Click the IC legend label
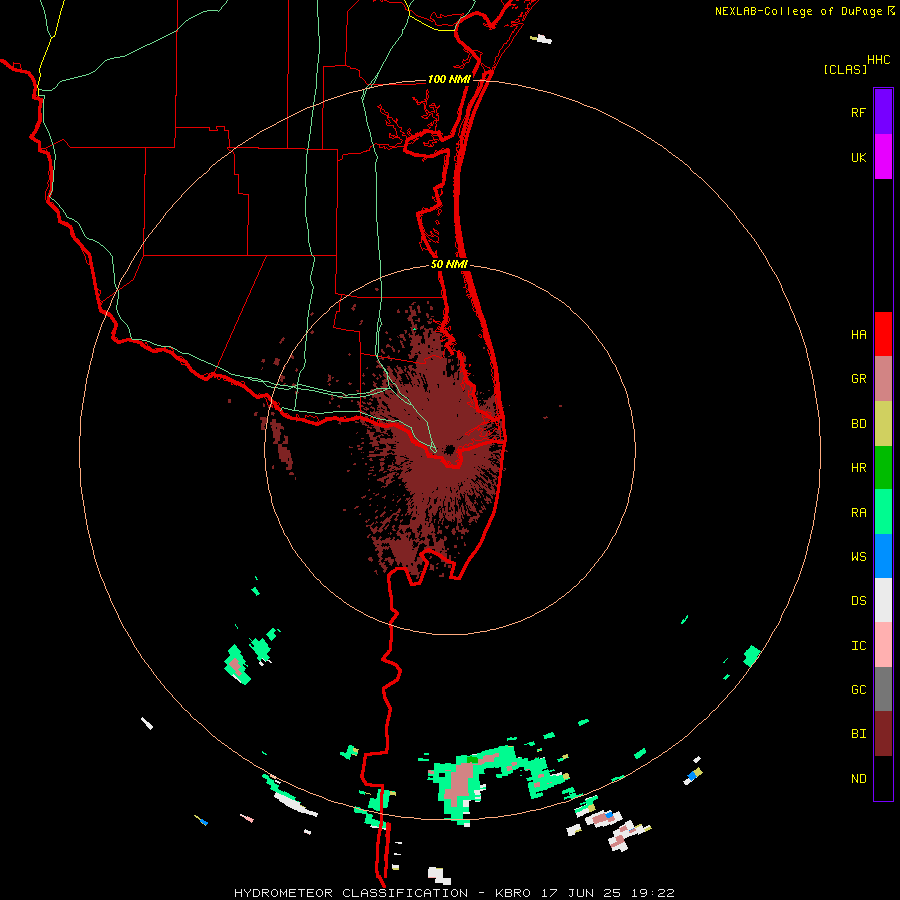 [x=858, y=646]
